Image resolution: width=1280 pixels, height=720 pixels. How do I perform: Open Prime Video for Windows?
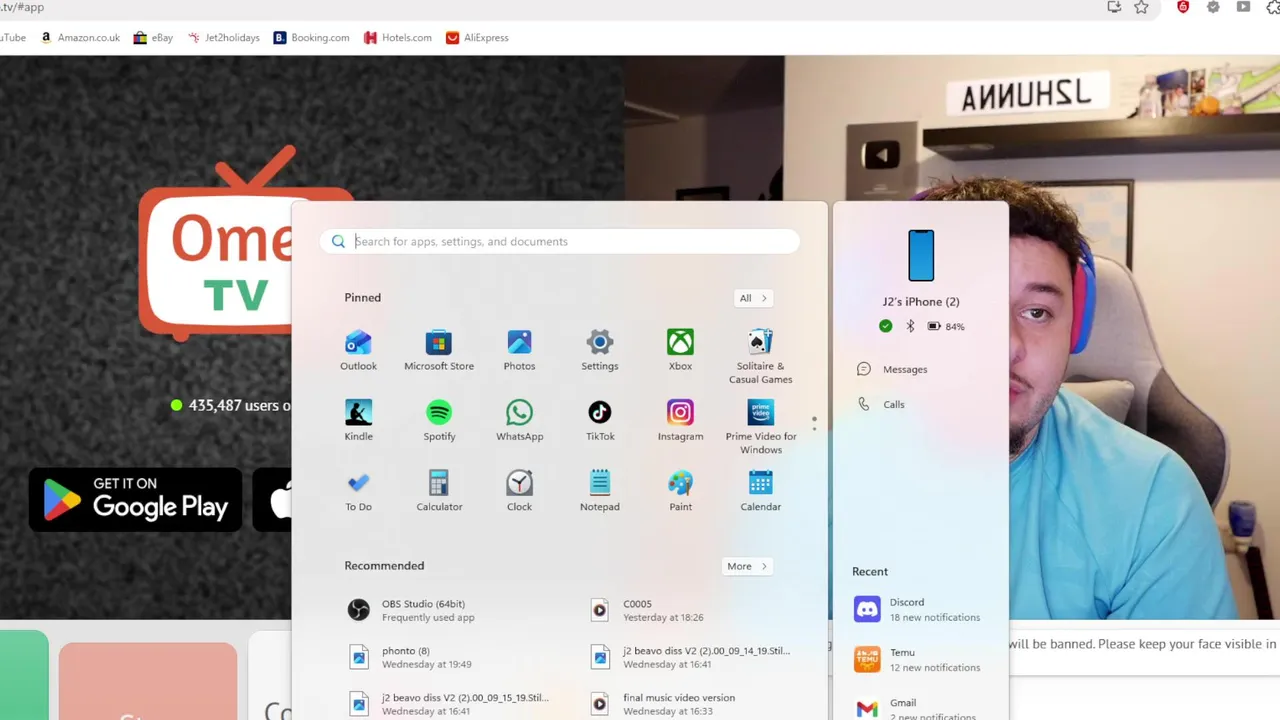[760, 427]
